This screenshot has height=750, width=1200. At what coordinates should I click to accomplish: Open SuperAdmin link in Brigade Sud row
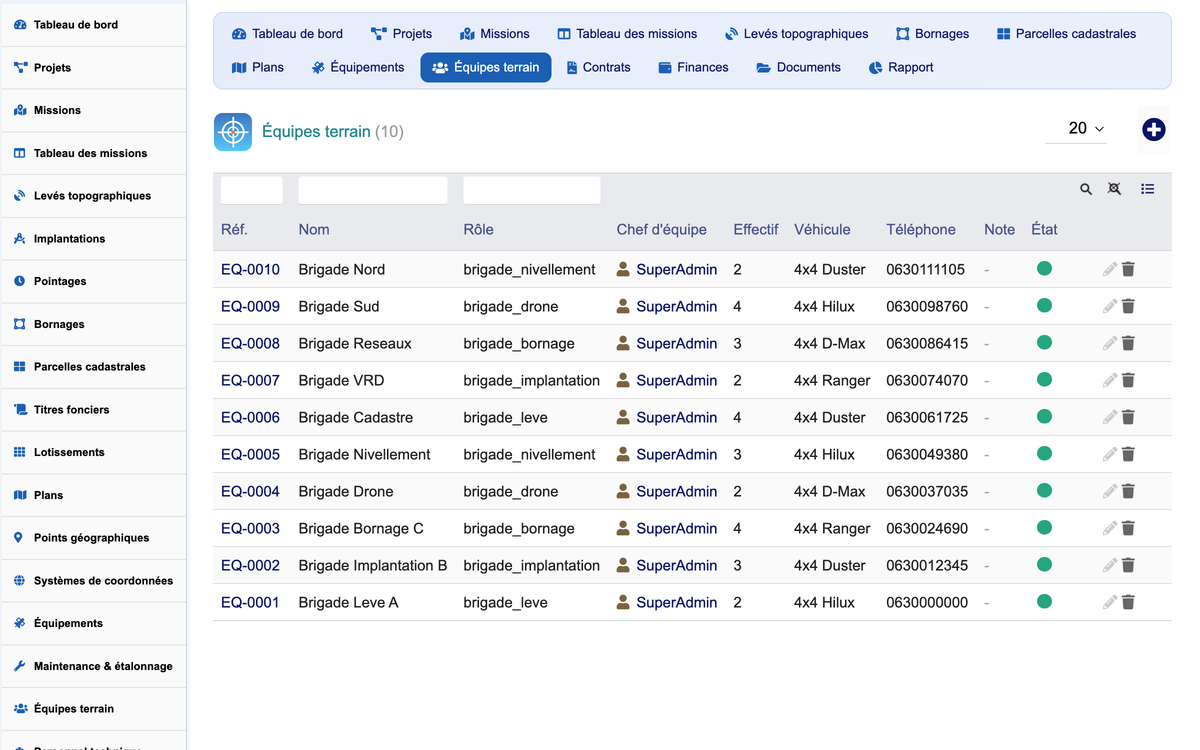676,307
